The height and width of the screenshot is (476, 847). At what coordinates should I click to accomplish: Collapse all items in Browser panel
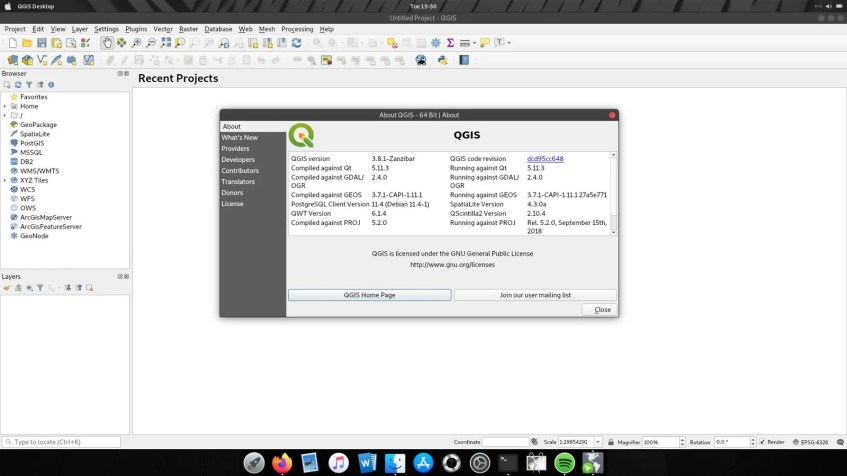[40, 85]
